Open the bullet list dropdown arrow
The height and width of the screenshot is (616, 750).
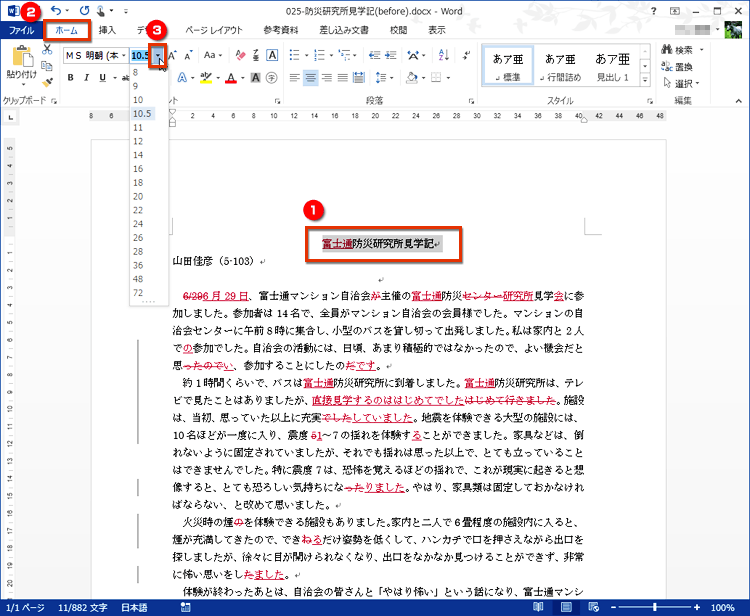click(x=307, y=55)
